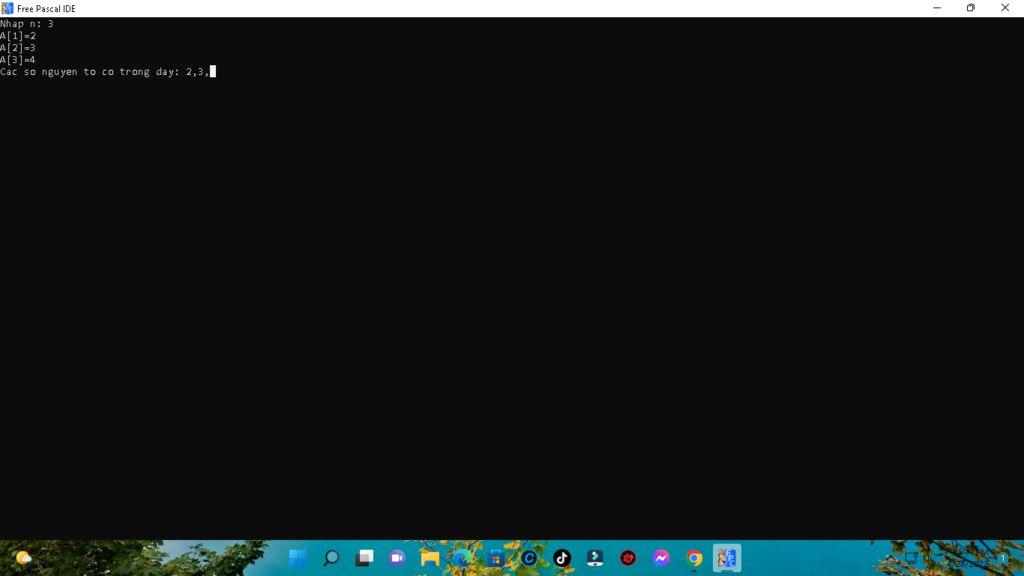Screen dimensions: 1024x576
Task: Select the Free Pascal IDE taskbar icon
Action: pyautogui.click(x=727, y=558)
